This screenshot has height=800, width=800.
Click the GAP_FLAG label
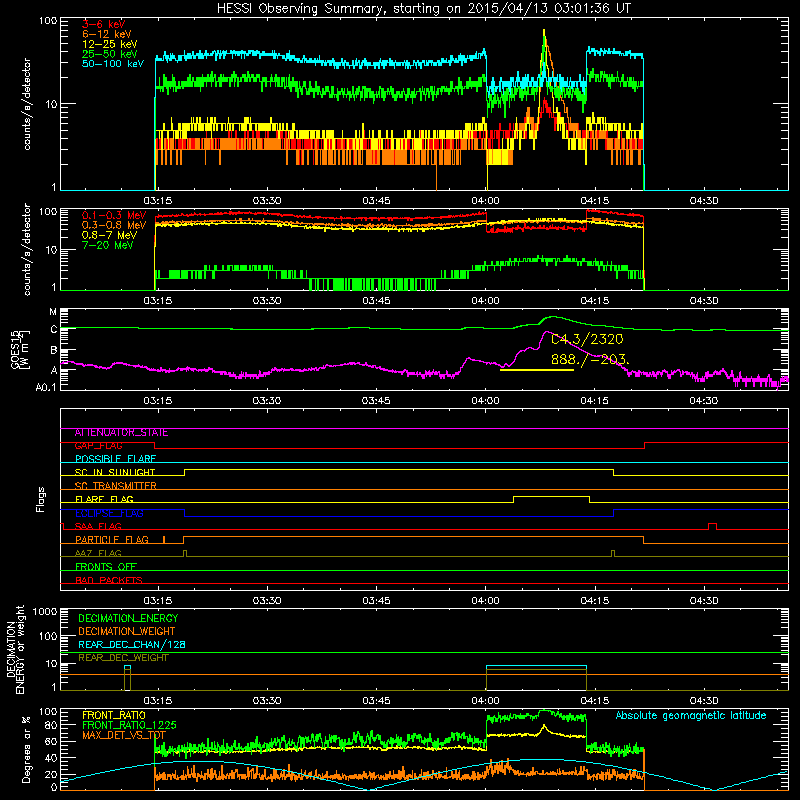[x=98, y=446]
